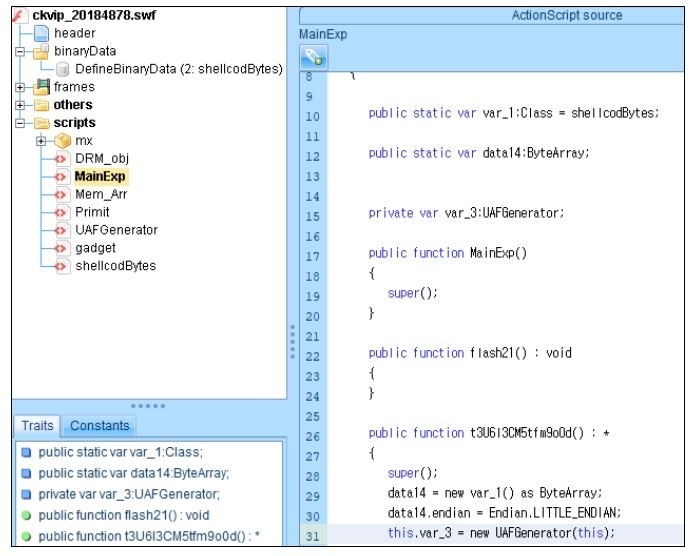Click the Flash icon beside ckvip_20184878.swf
Screen dimensions: 698x556
18,16
